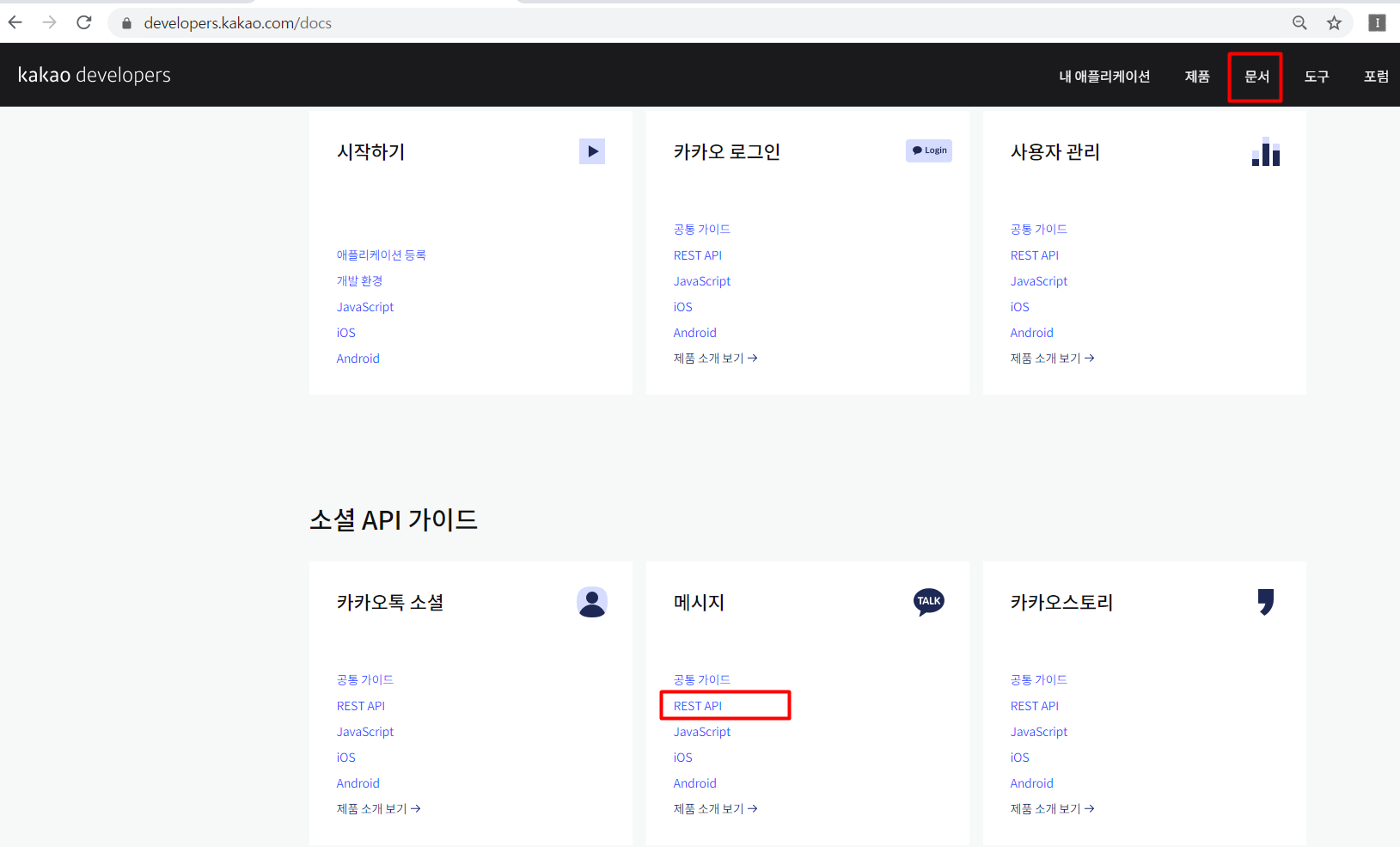Click the 사용자 관리 card title
This screenshot has height=847, width=1400.
1055,152
